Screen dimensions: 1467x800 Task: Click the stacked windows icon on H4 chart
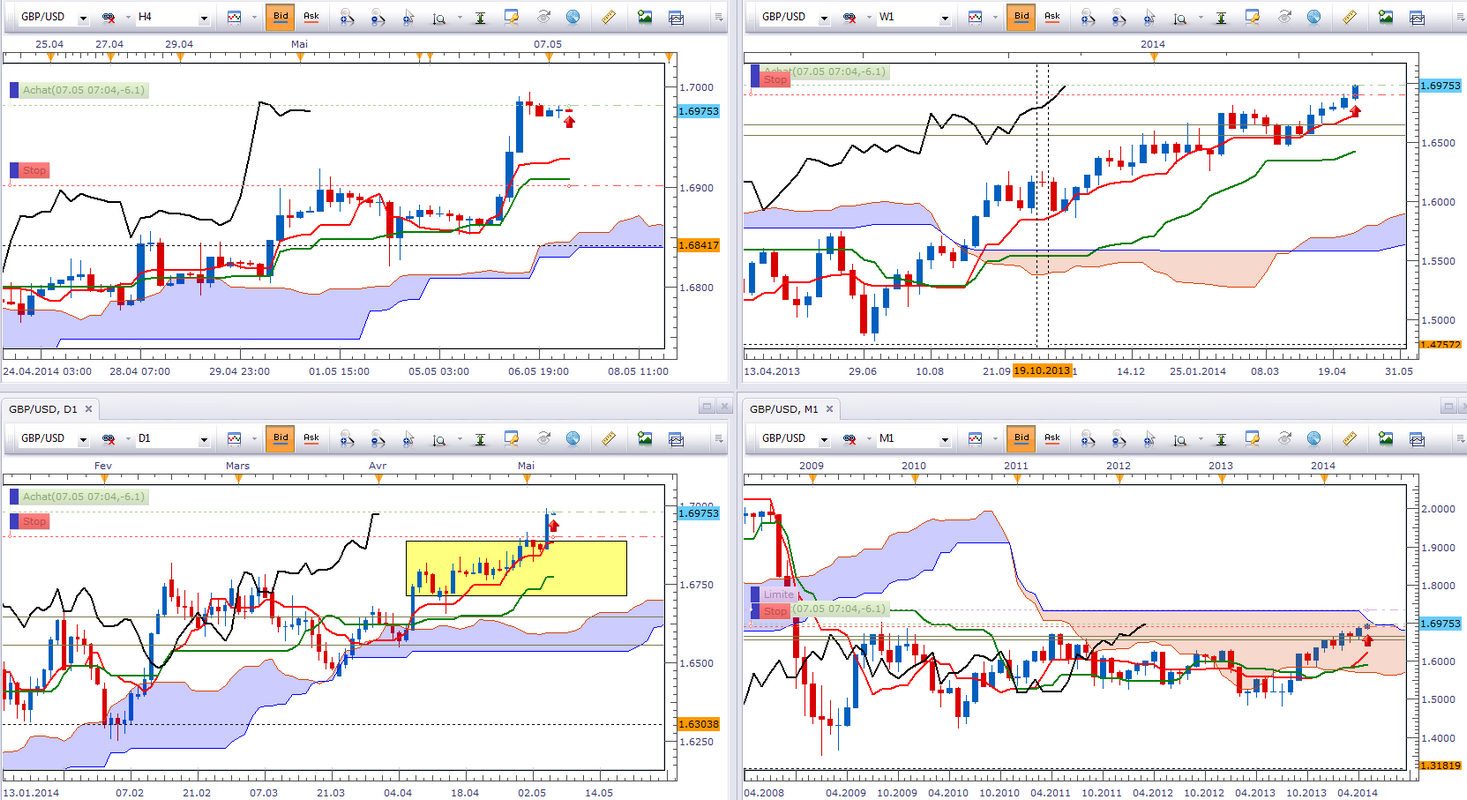point(677,17)
